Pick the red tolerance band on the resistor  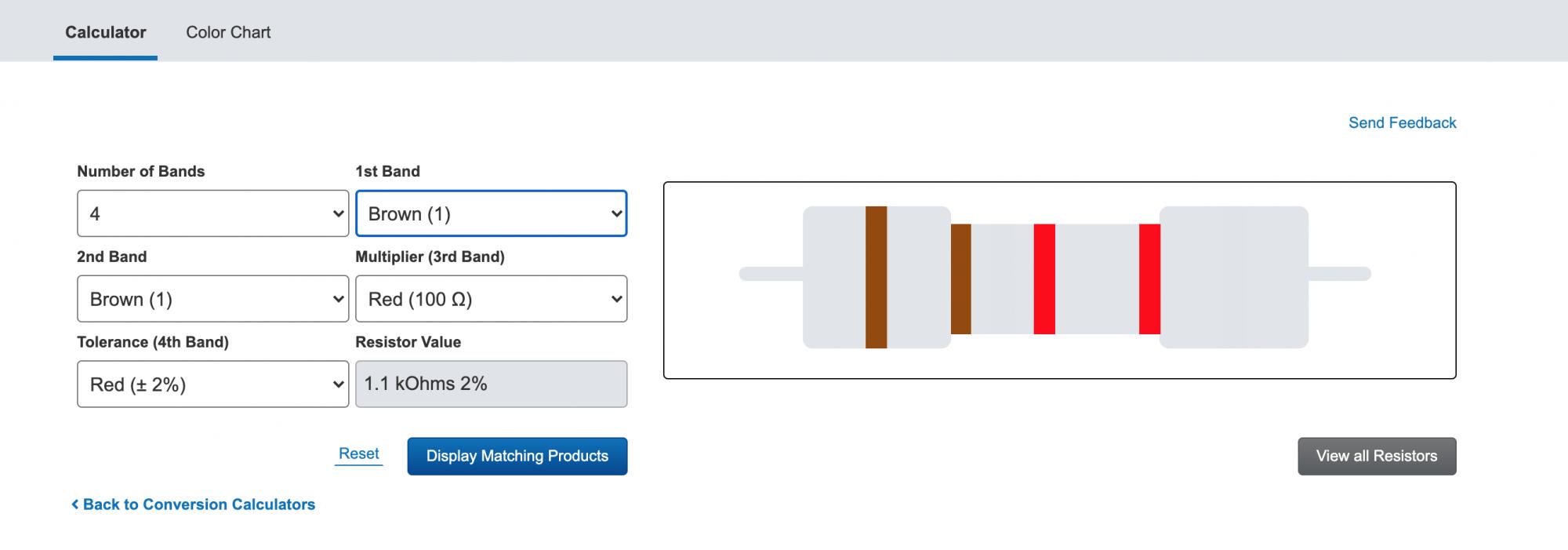pos(1149,279)
